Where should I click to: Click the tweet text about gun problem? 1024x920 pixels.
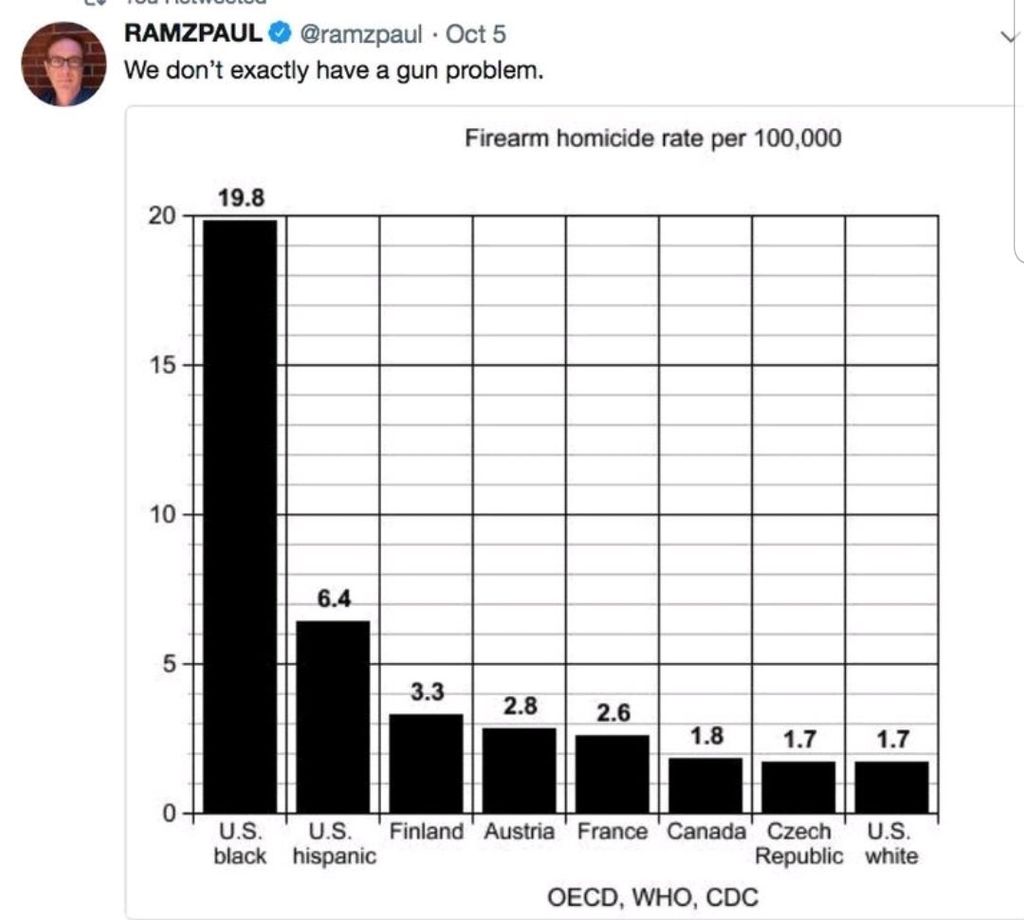(332, 71)
